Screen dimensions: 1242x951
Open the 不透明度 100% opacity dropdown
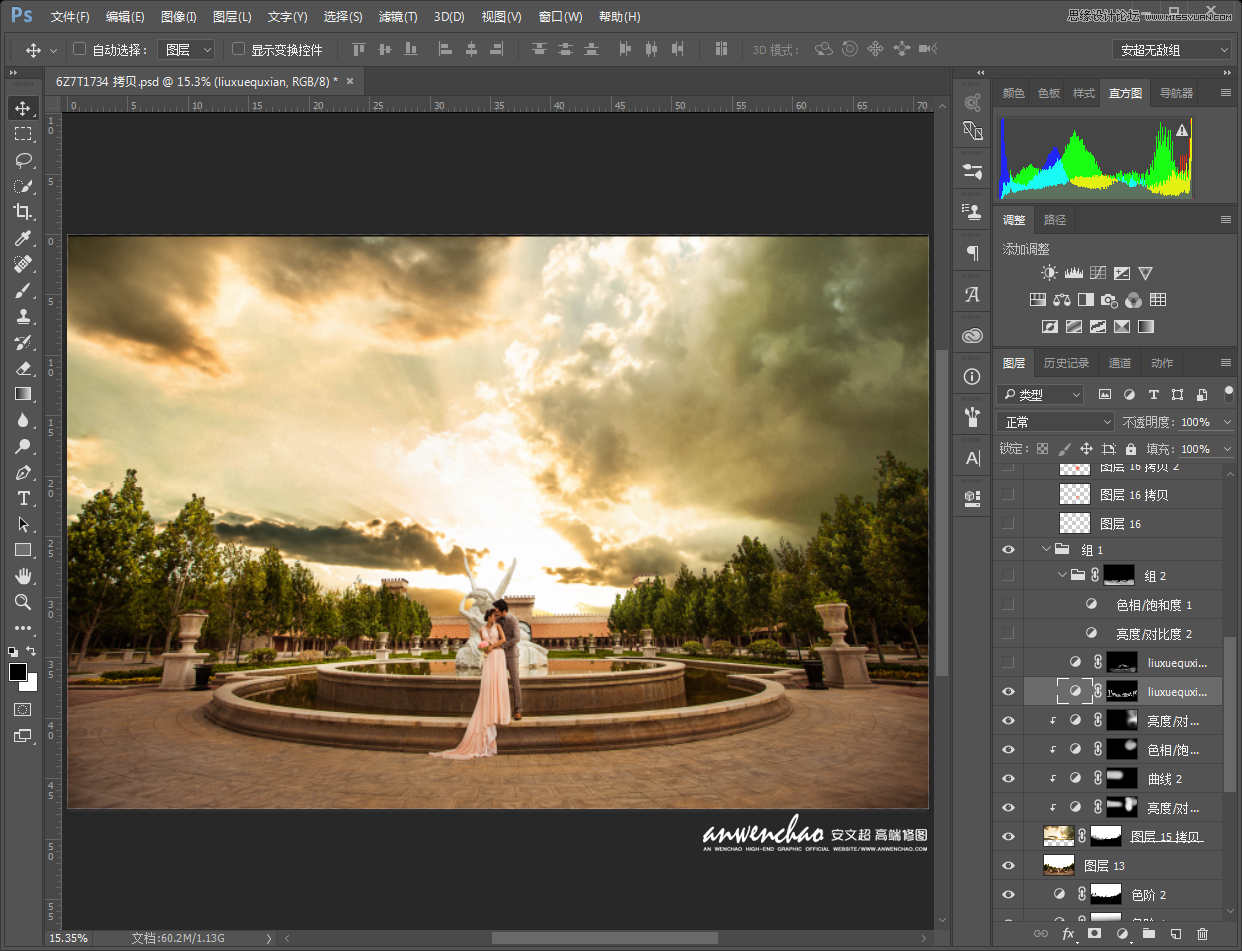point(1227,422)
